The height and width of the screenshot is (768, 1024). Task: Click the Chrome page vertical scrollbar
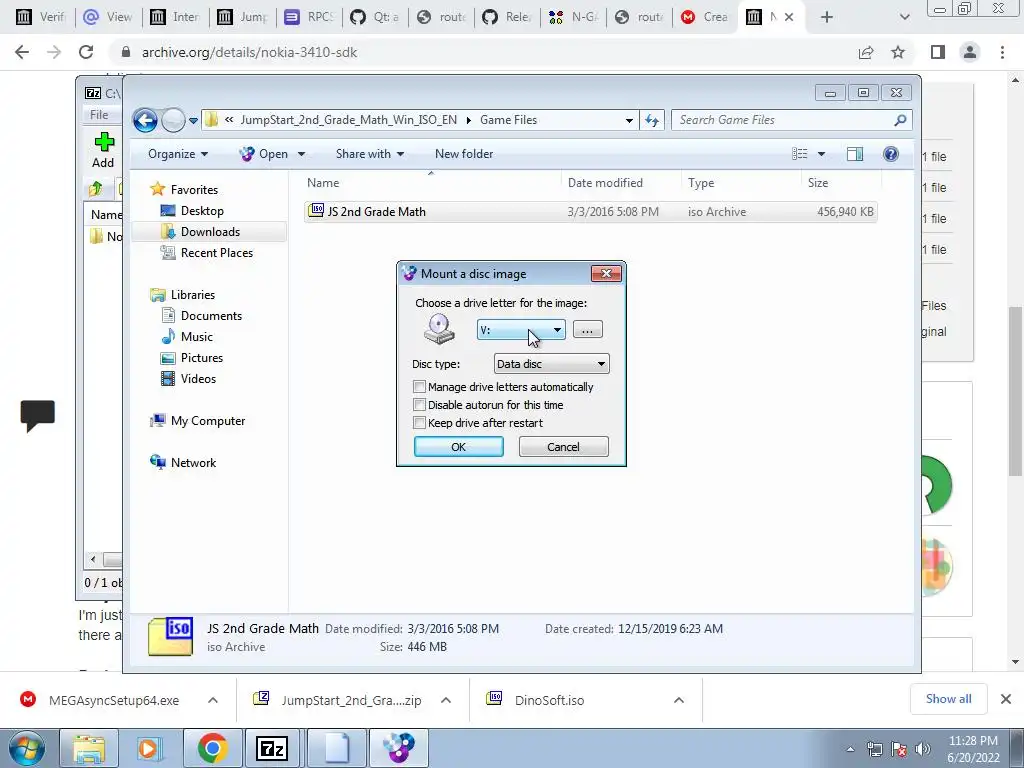[x=1015, y=392]
